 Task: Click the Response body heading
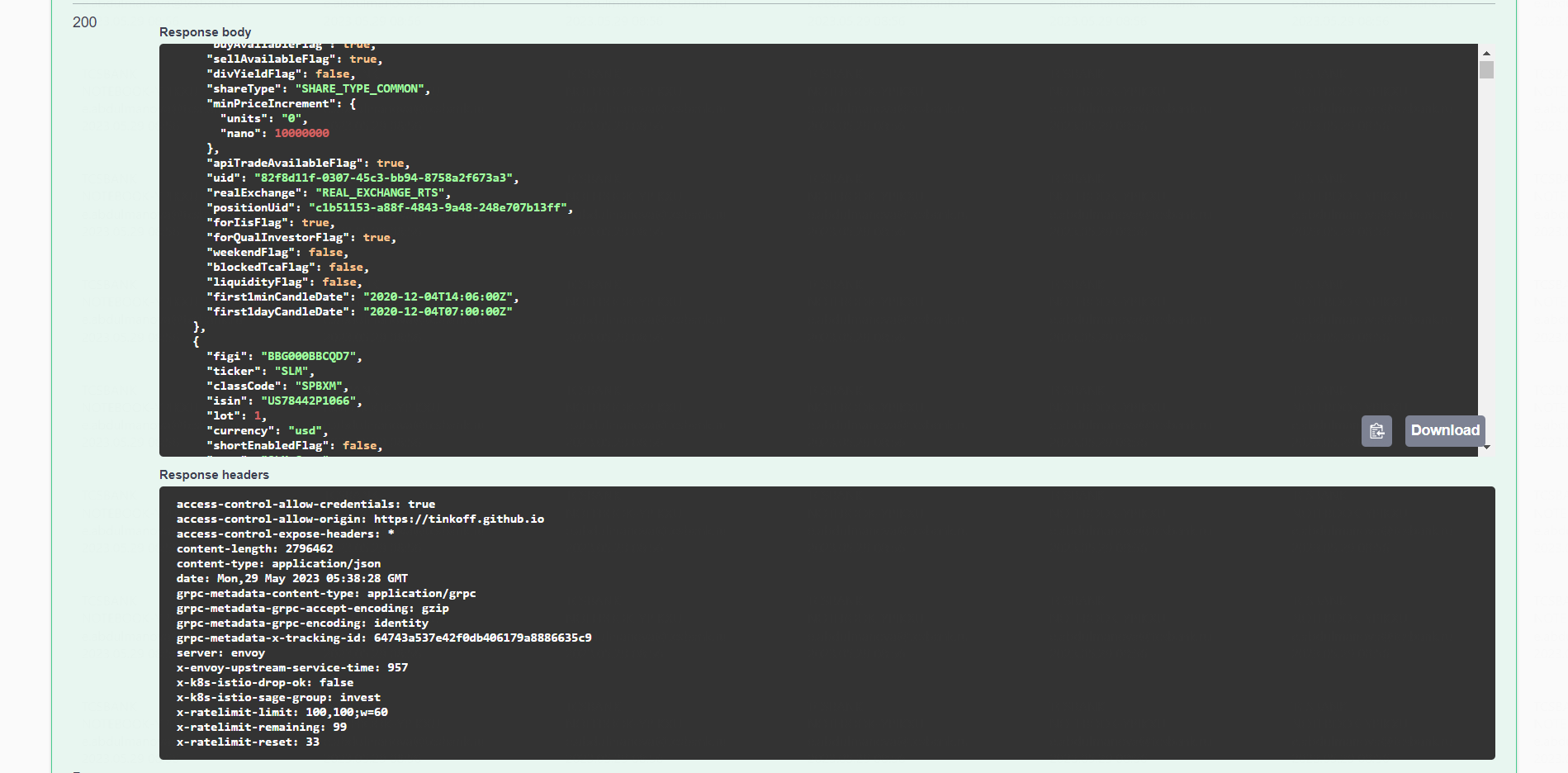point(205,31)
